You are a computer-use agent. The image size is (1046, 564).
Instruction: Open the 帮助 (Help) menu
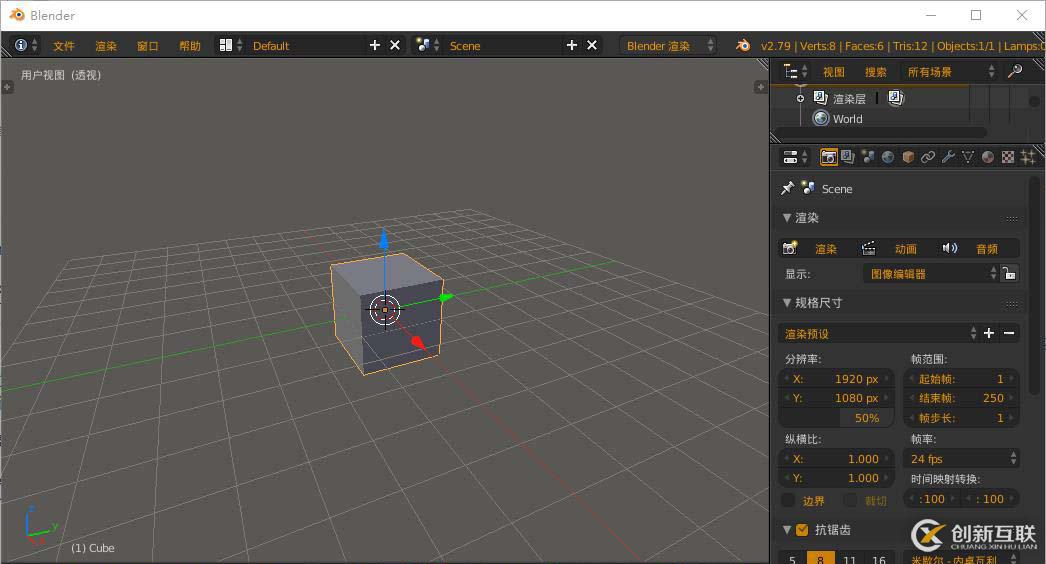(189, 46)
